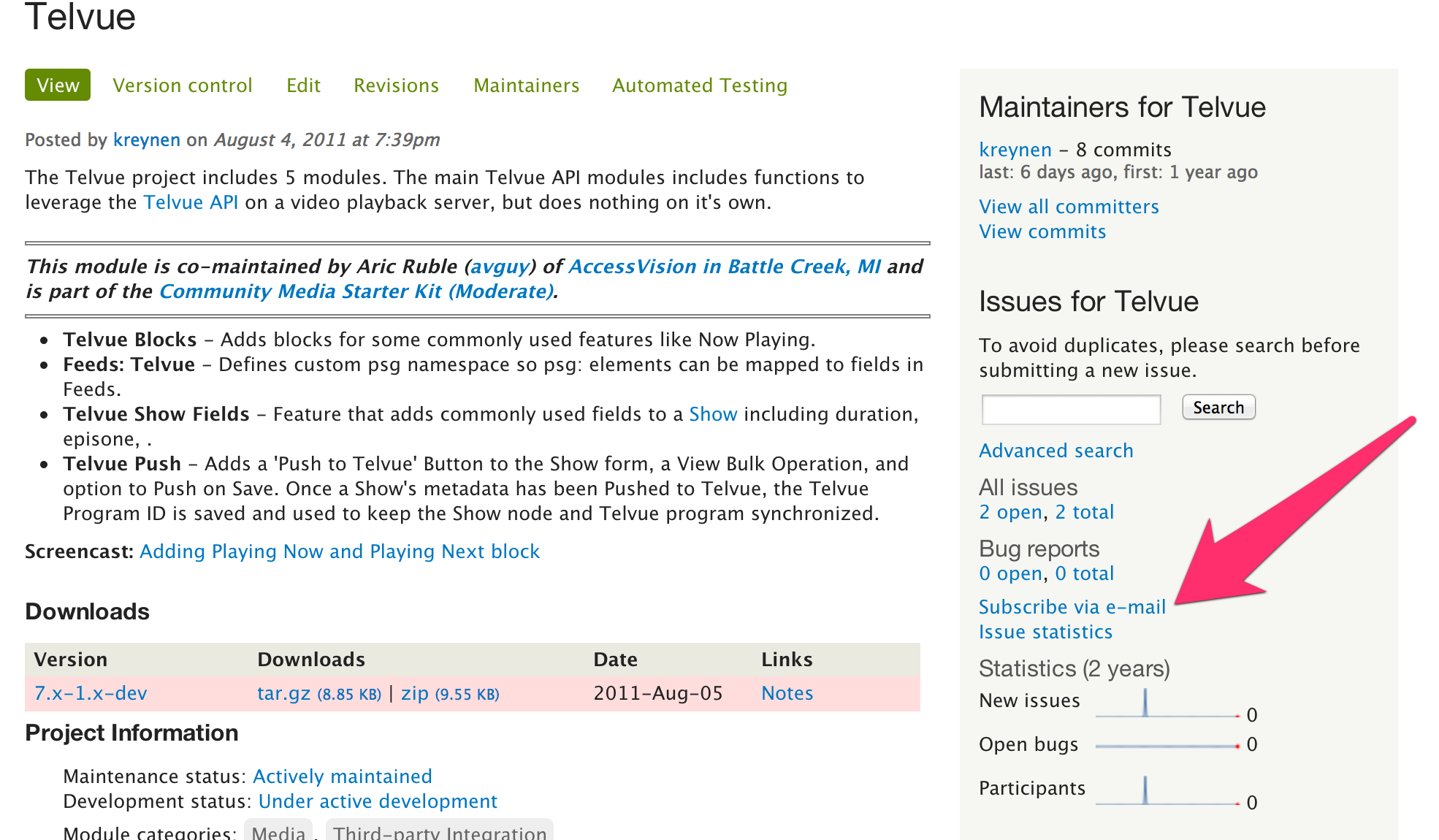Click the View commits link
Screen dimensions: 1439x840
[1042, 232]
